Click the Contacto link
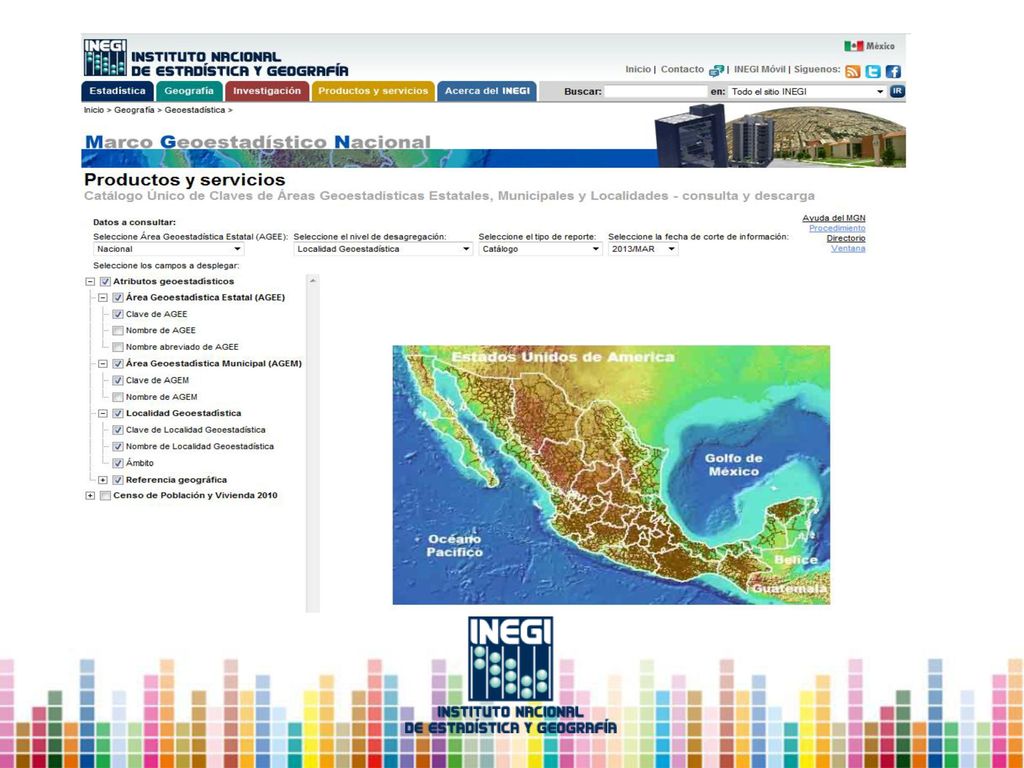The width and height of the screenshot is (1024, 768). click(682, 69)
